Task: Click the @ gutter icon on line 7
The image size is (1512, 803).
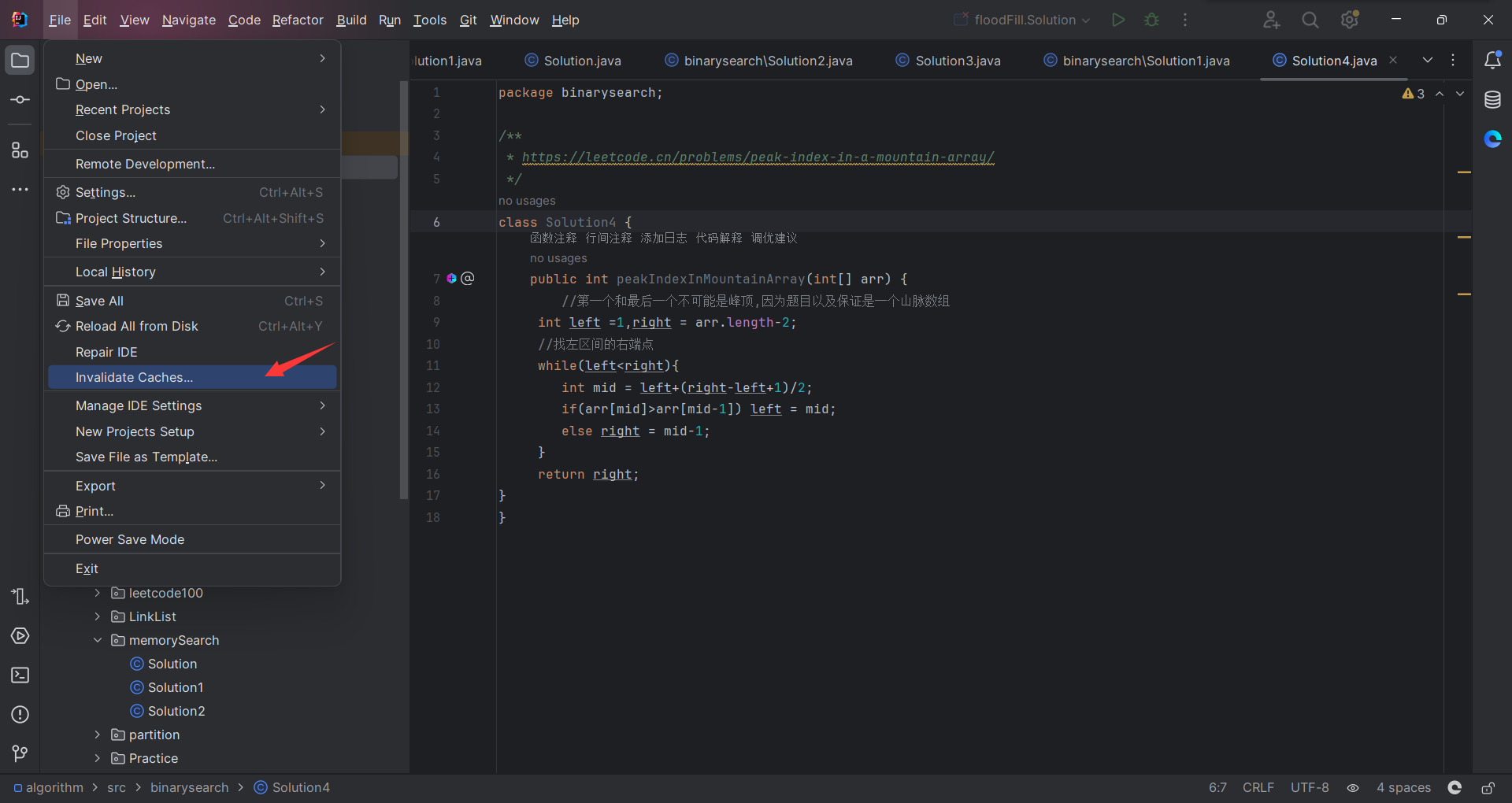Action: coord(467,279)
